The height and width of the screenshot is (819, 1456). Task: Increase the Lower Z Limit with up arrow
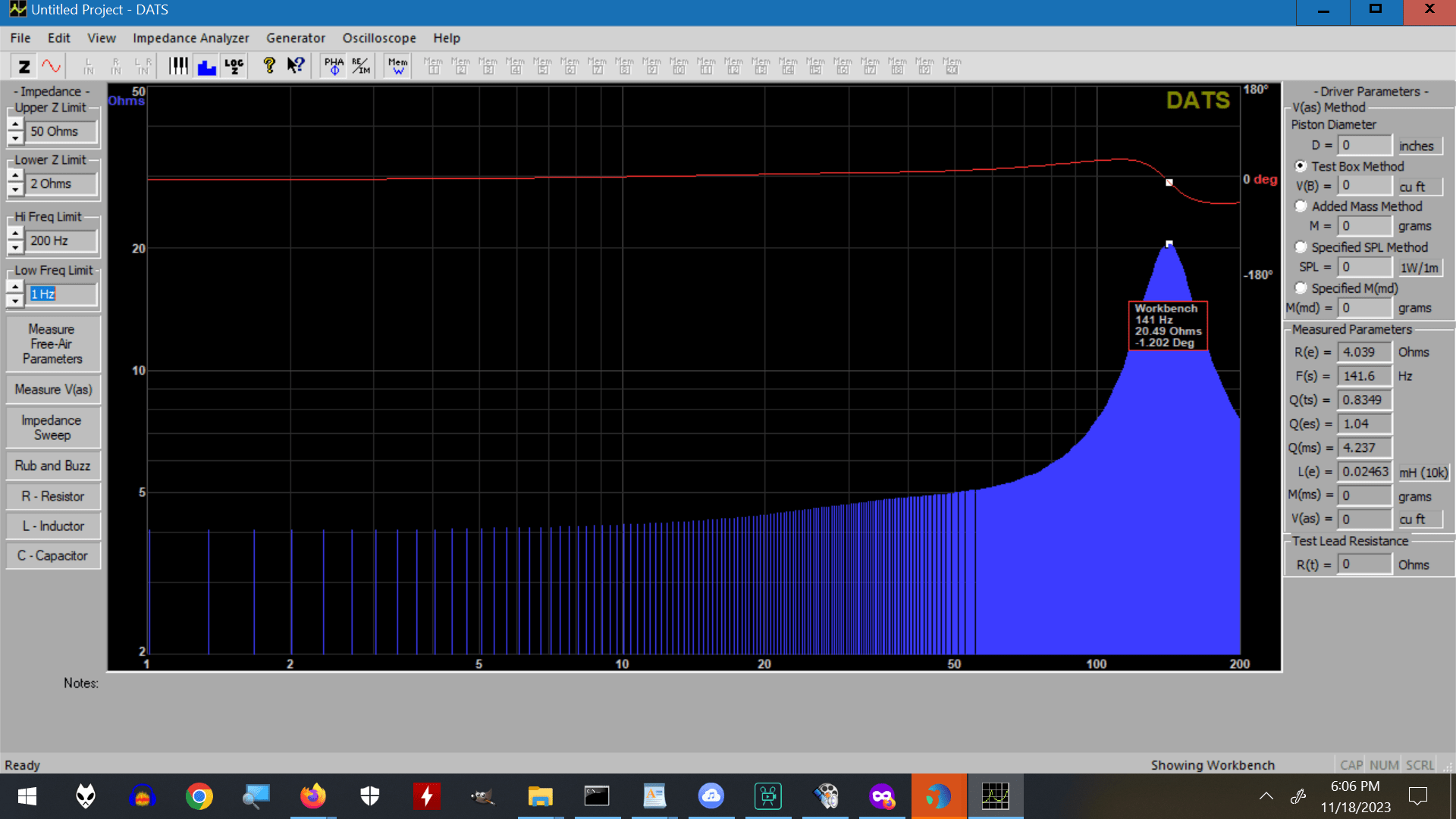[x=15, y=177]
